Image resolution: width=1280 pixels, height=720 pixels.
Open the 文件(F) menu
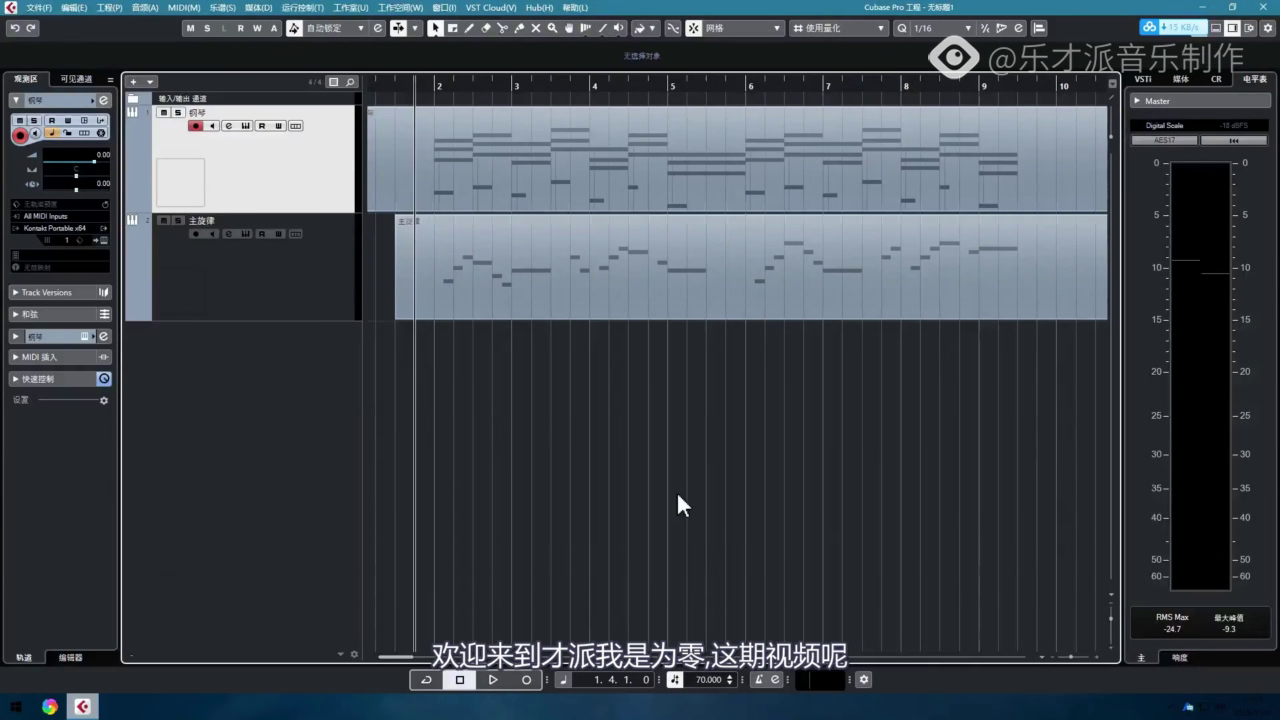point(39,8)
